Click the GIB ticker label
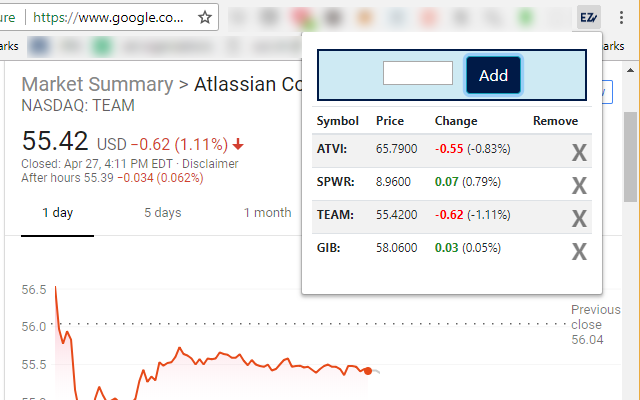This screenshot has width=640, height=400. coord(329,248)
